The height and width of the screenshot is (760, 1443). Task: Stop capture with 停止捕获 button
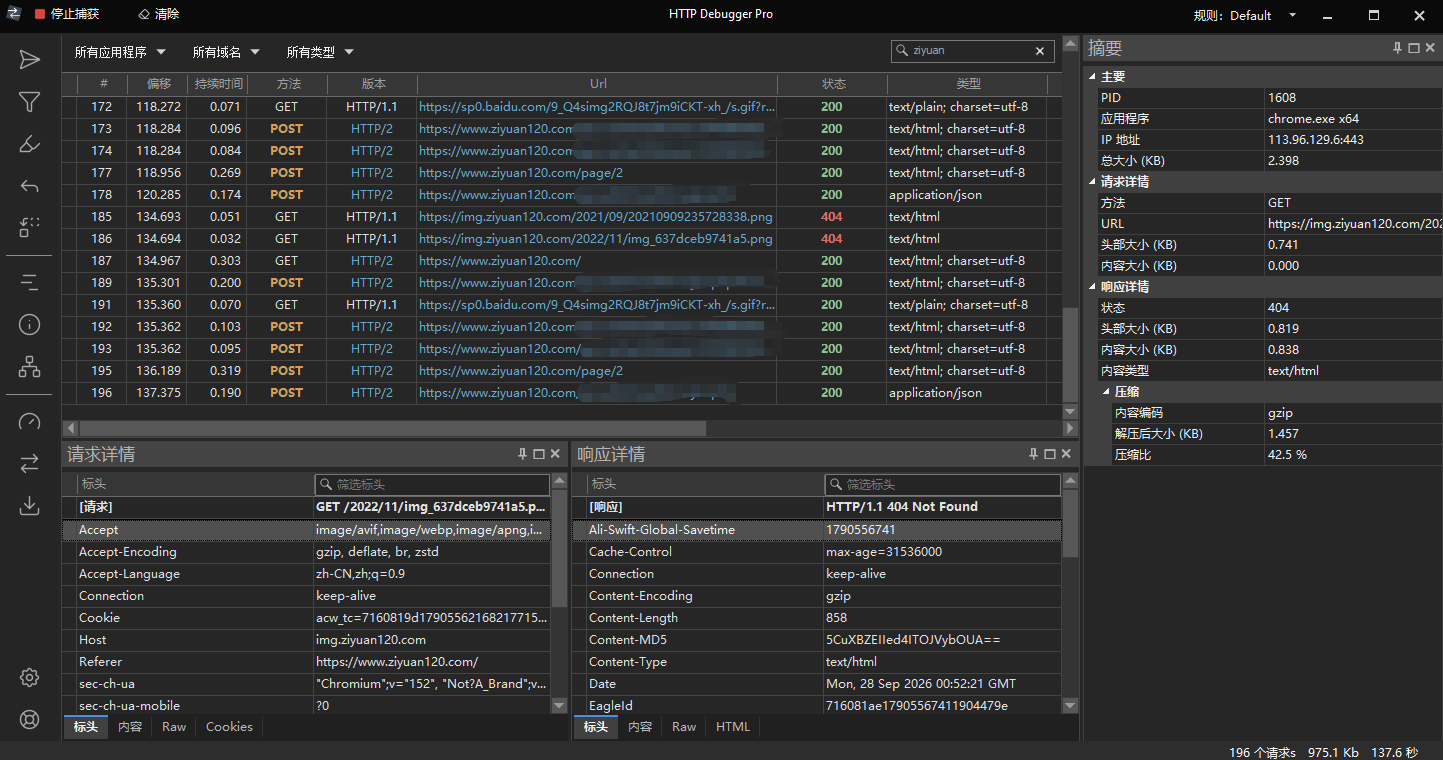click(x=67, y=15)
